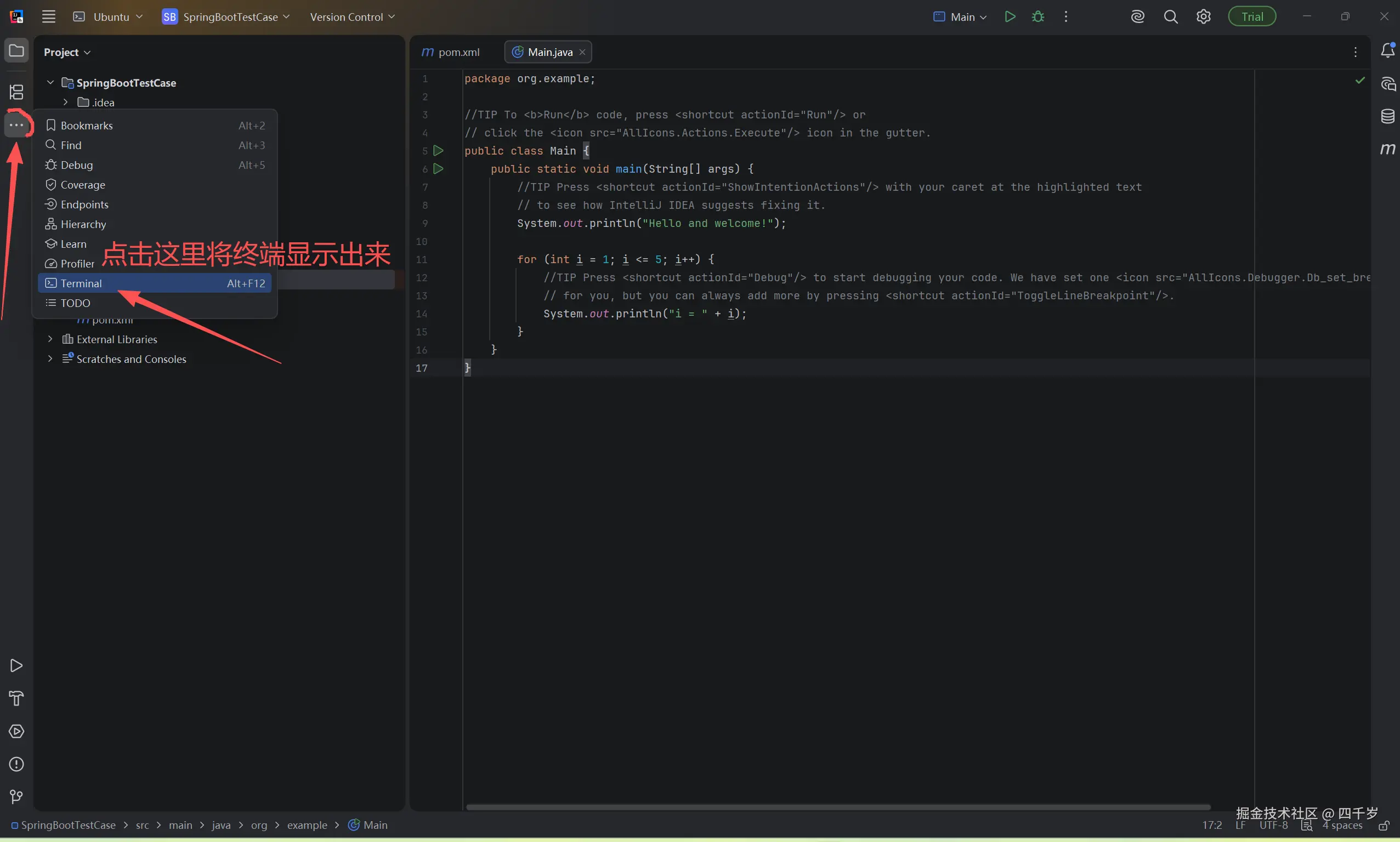The height and width of the screenshot is (842, 1400).
Task: Open the Database tool window icon
Action: [1387, 116]
